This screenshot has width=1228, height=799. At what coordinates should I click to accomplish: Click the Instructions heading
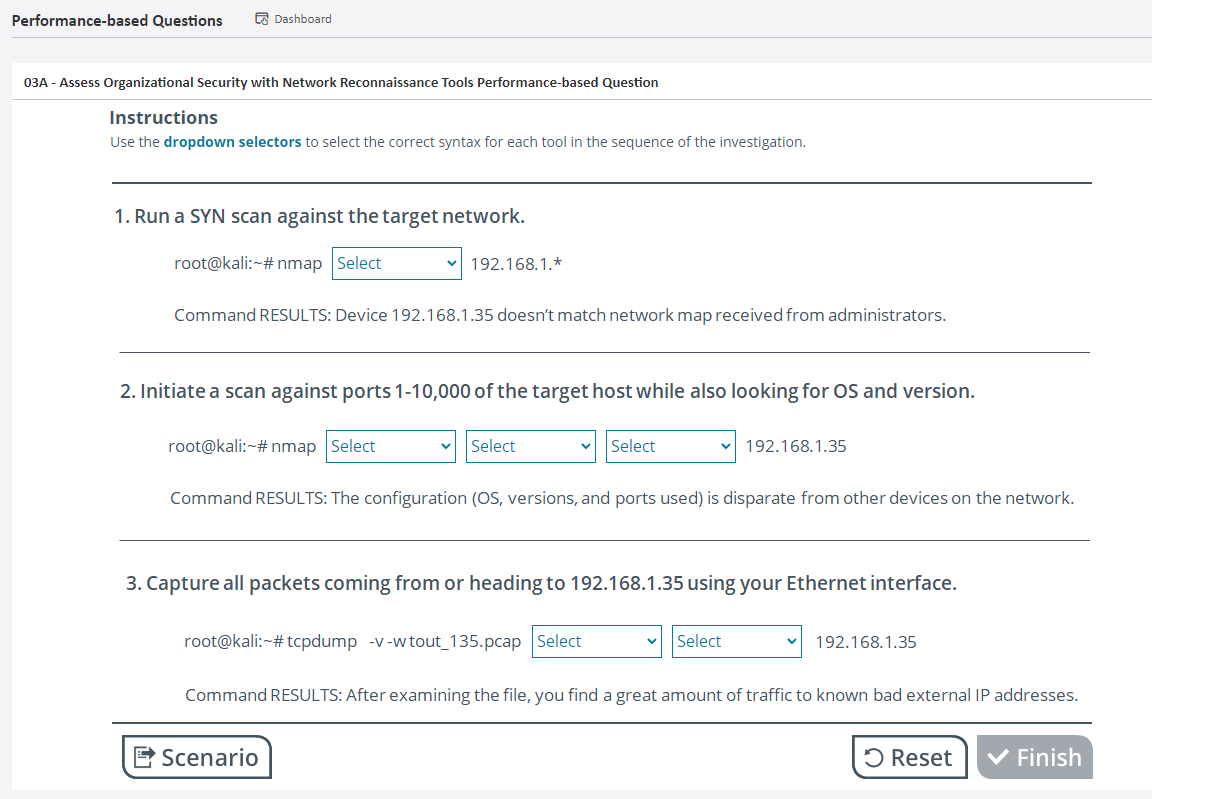tap(163, 118)
